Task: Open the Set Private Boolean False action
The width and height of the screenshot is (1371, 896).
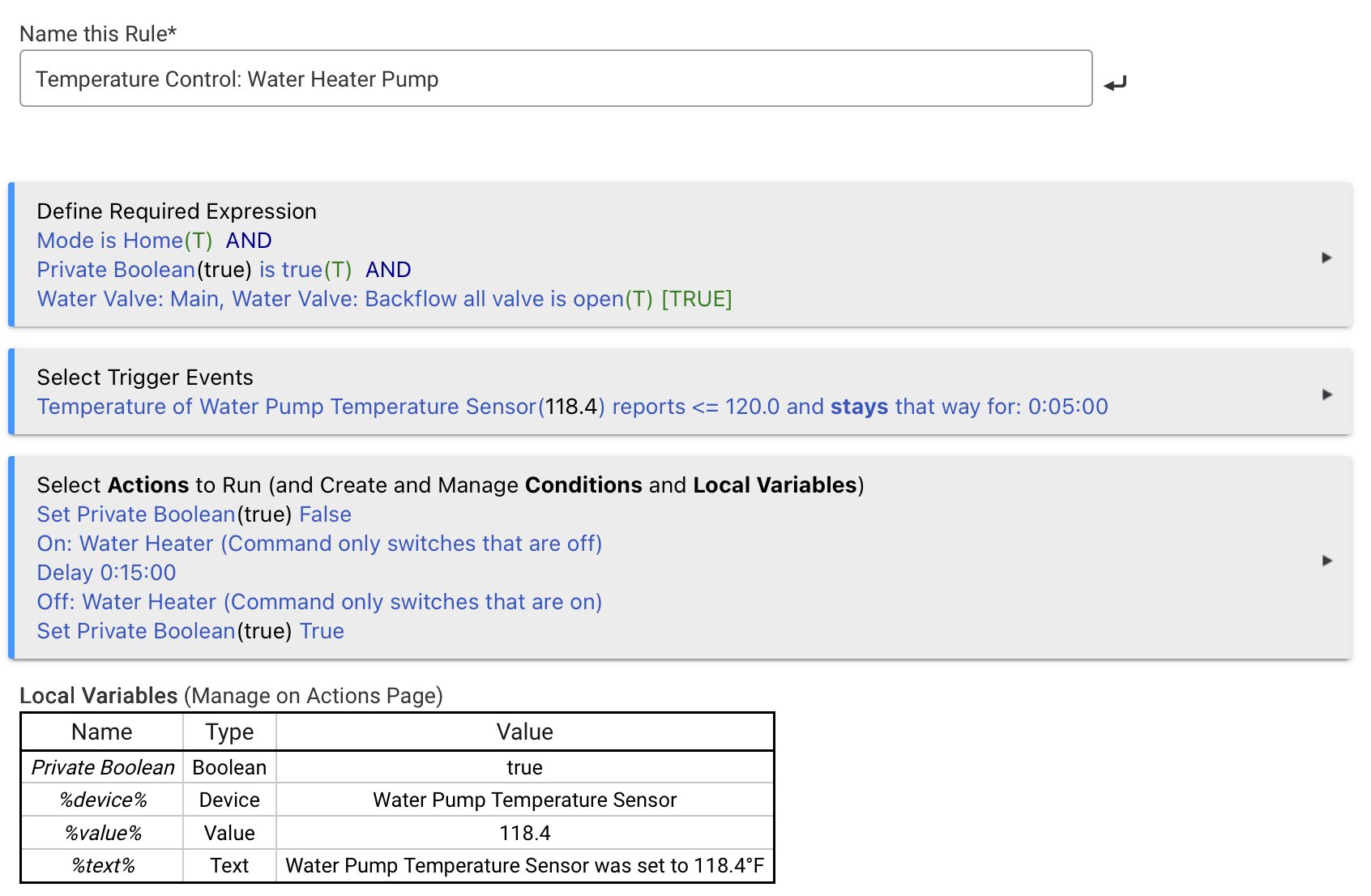Action: pyautogui.click(x=194, y=514)
